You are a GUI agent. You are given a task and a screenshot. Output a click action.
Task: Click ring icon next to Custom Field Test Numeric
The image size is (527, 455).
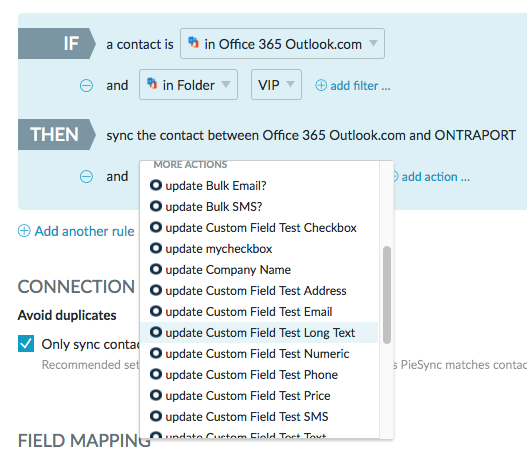click(156, 353)
